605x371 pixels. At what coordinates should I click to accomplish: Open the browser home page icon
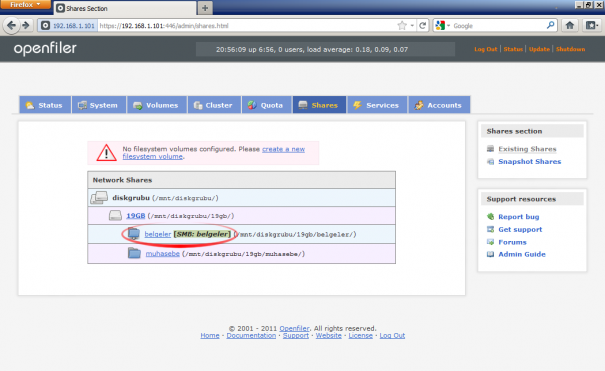point(570,25)
